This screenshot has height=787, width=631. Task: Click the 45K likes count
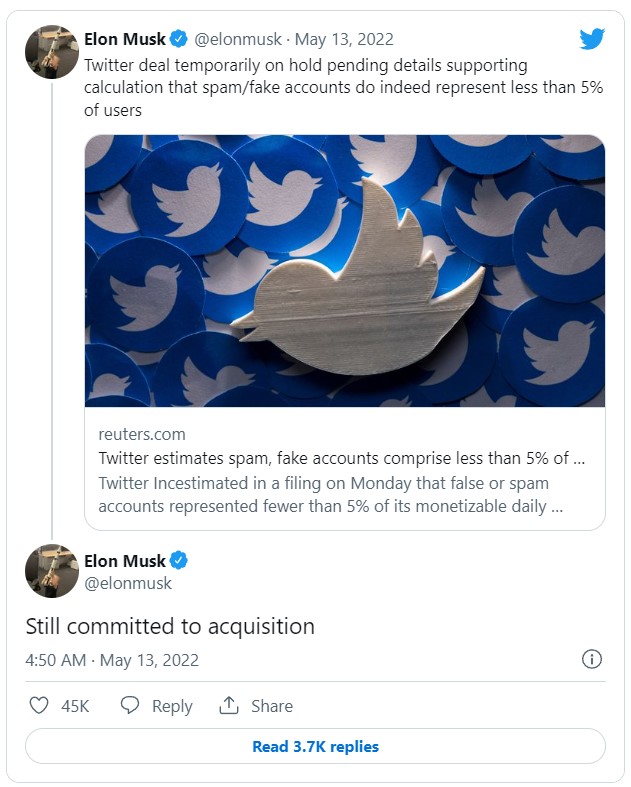[75, 706]
